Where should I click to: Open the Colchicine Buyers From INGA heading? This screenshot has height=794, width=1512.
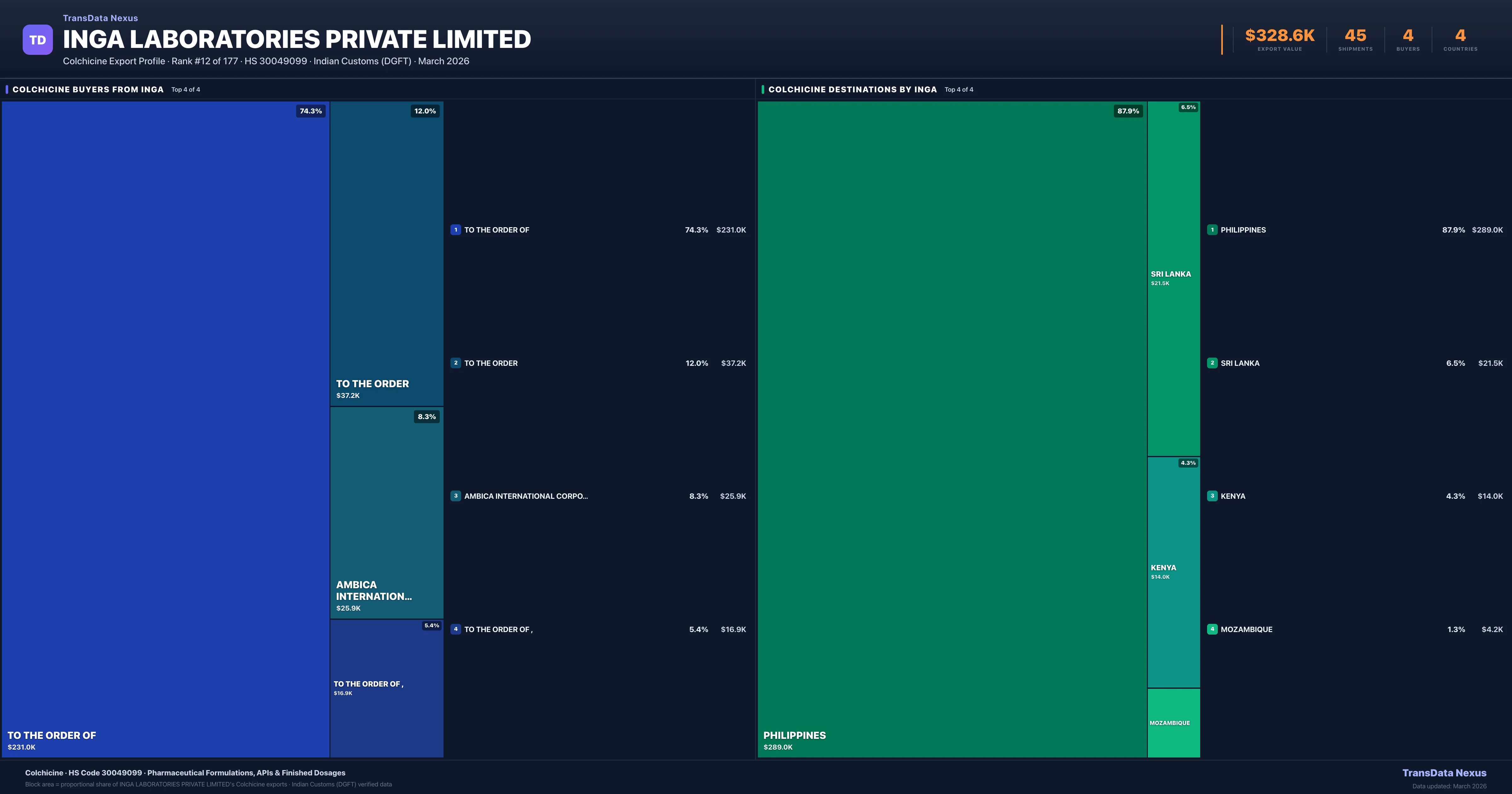[x=88, y=89]
